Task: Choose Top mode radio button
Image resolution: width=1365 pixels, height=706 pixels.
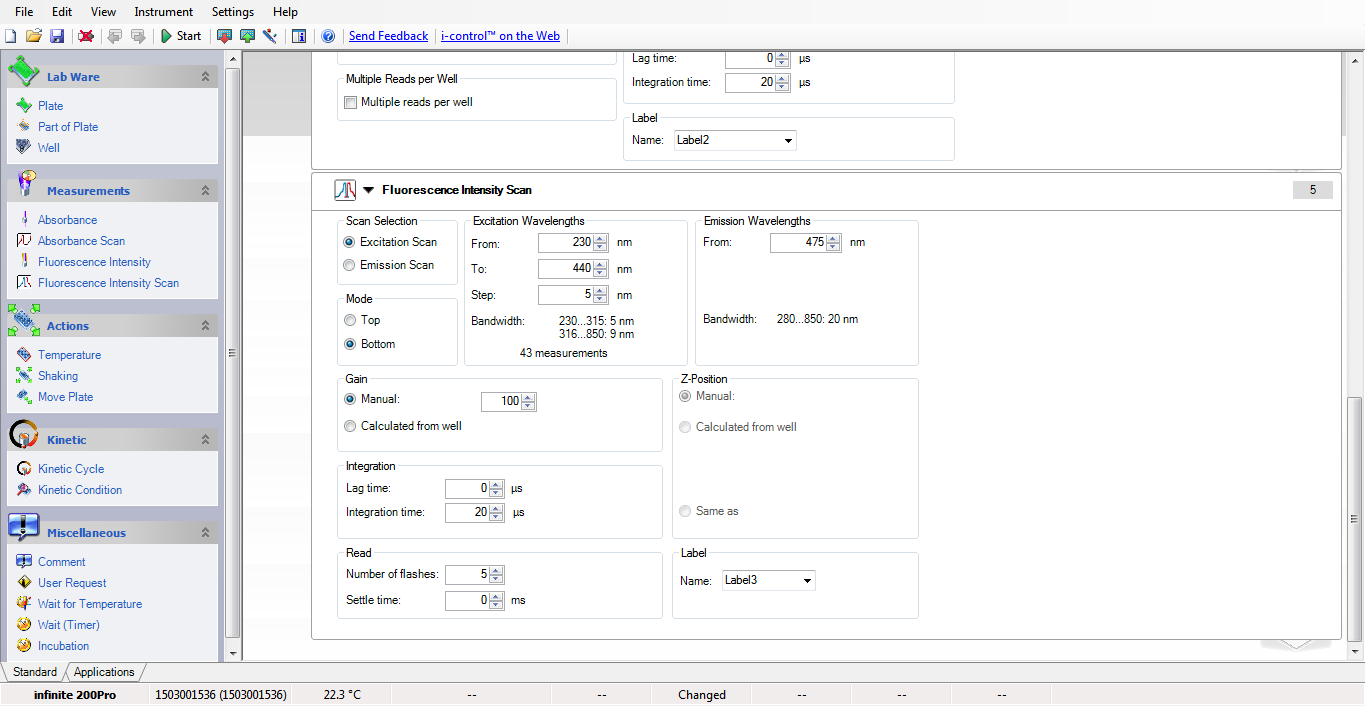Action: pyautogui.click(x=349, y=320)
